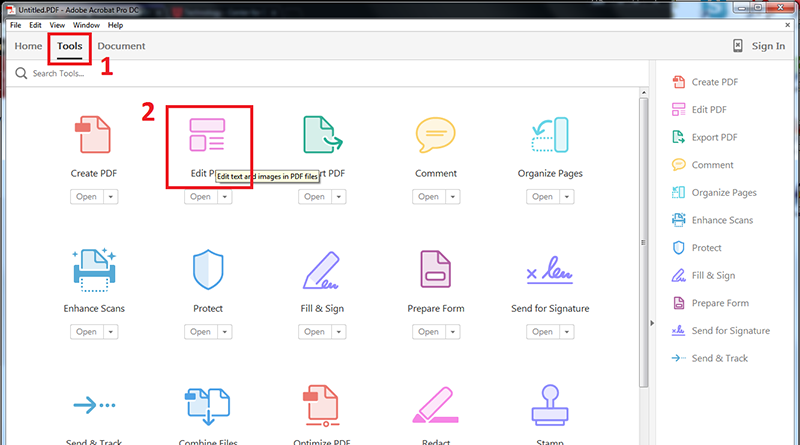Open the View menu
The height and width of the screenshot is (445, 800).
(57, 25)
